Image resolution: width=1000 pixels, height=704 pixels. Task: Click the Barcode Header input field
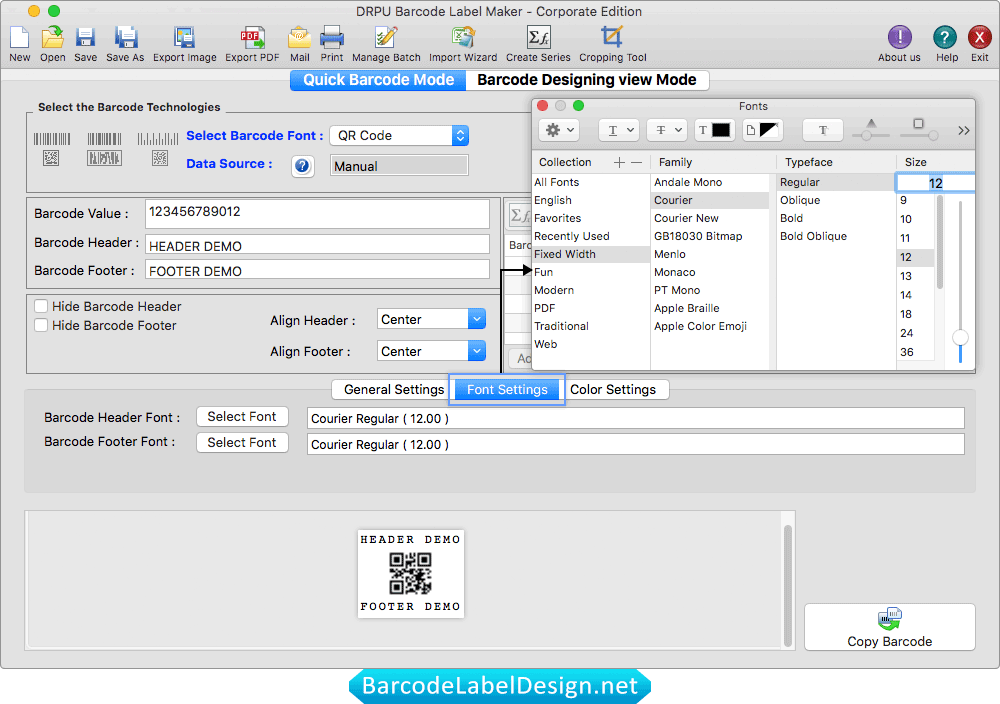pos(317,246)
